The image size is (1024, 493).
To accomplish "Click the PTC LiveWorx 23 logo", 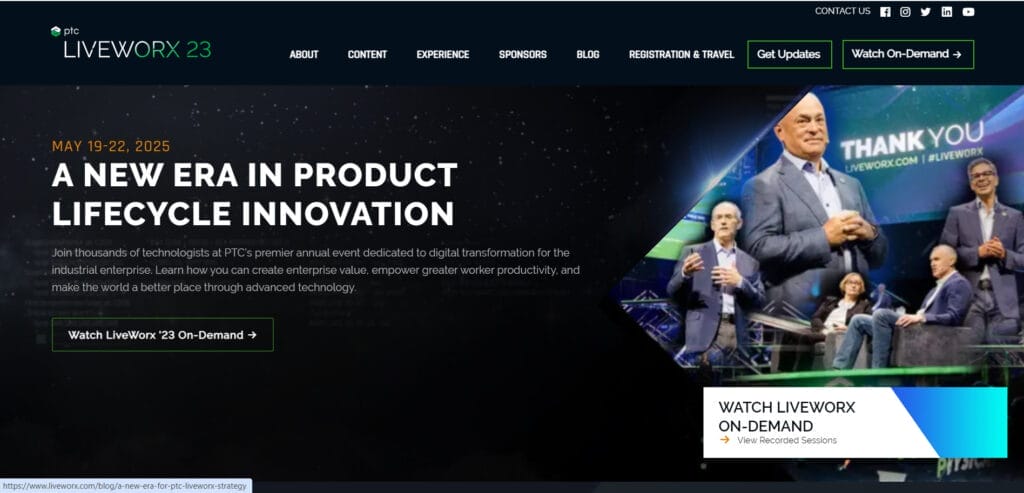I will coord(131,43).
